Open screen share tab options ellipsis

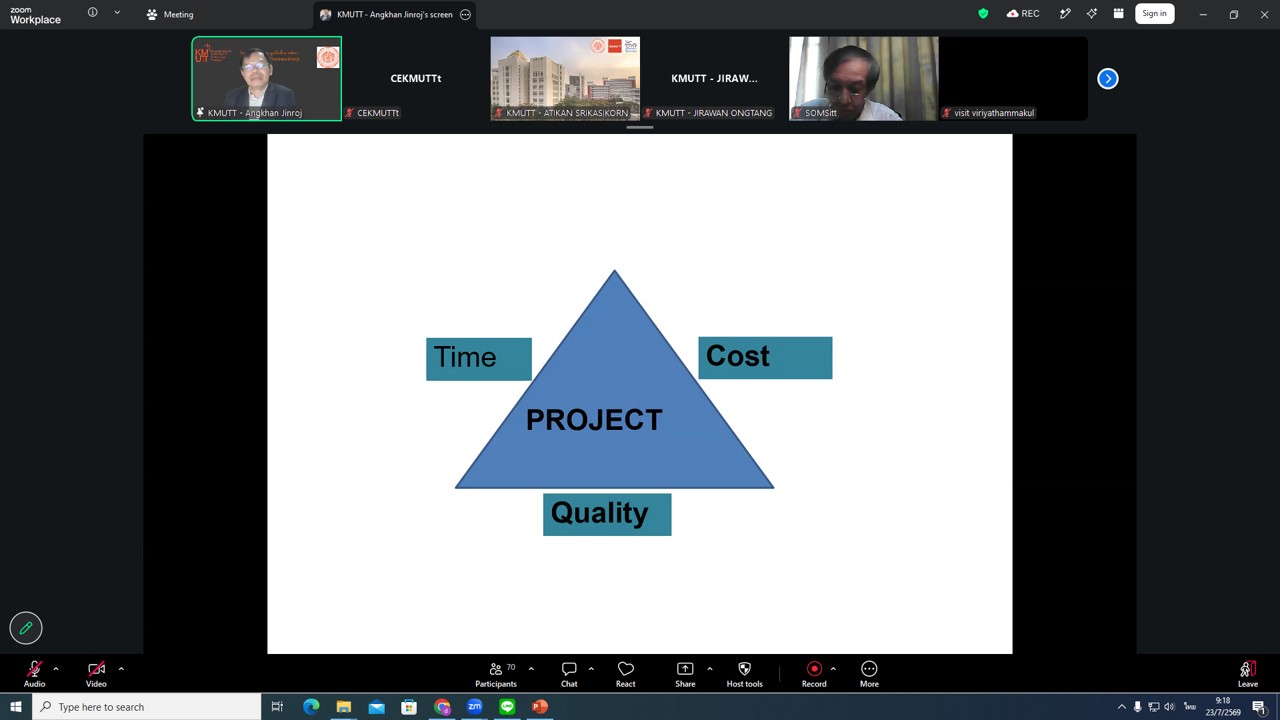point(465,14)
